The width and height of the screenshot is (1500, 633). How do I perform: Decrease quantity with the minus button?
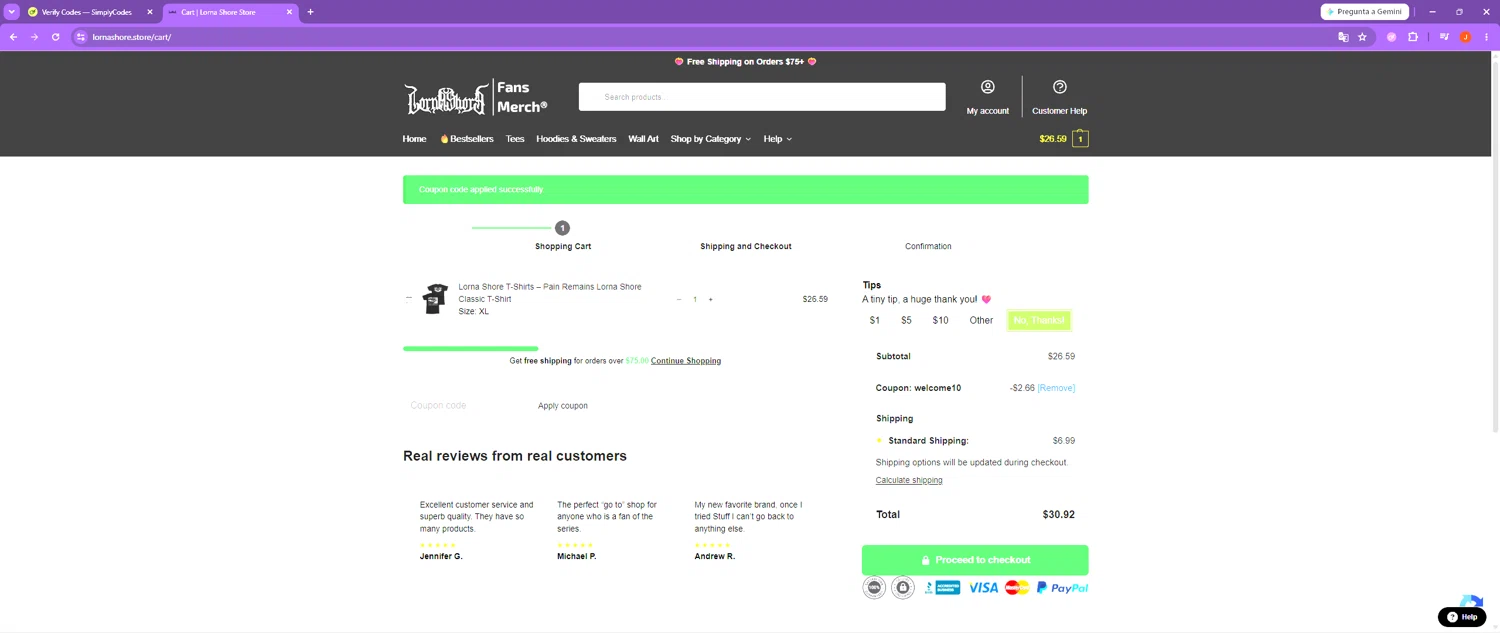coord(679,299)
